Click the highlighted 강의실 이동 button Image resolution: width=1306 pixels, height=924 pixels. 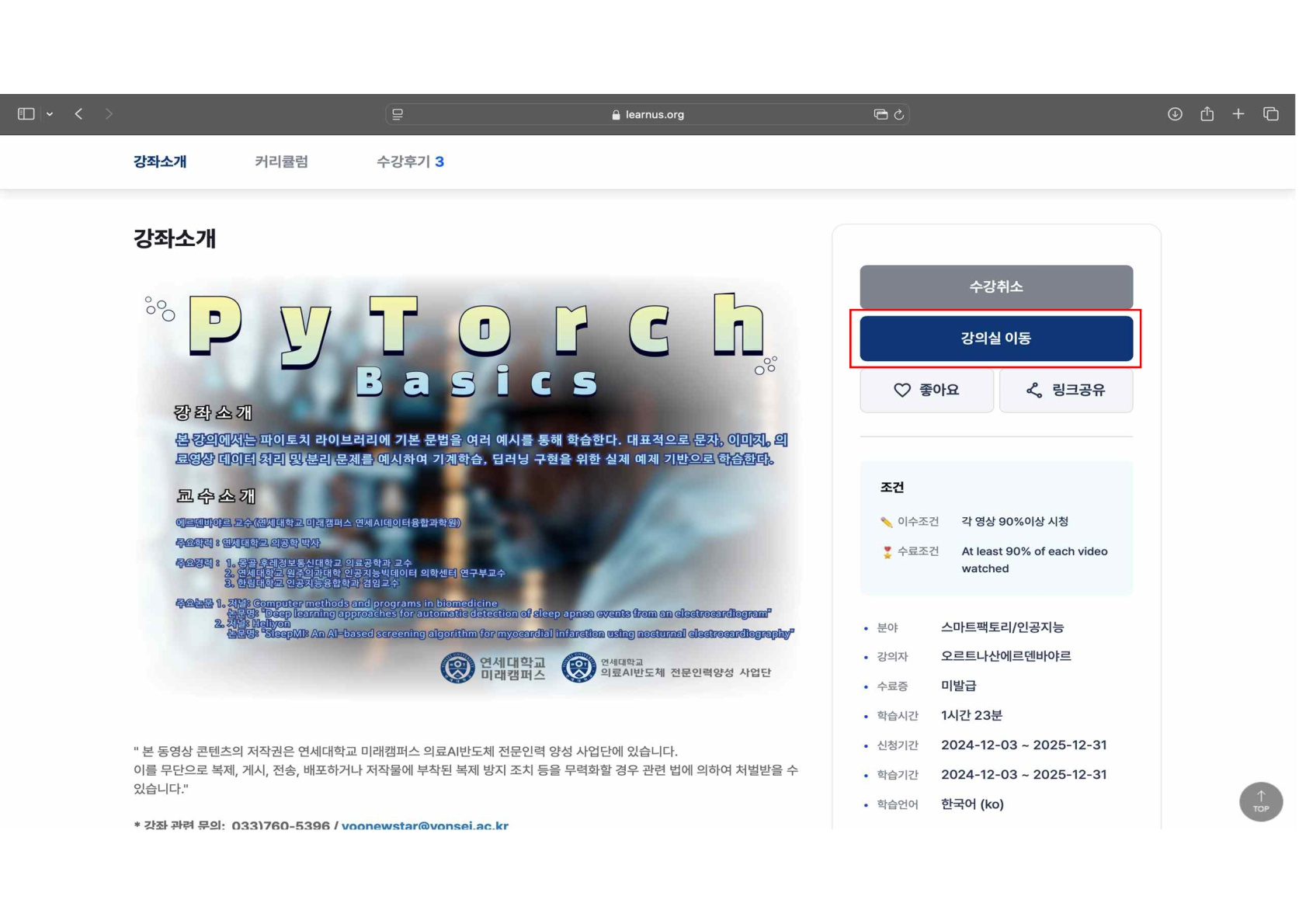[996, 338]
